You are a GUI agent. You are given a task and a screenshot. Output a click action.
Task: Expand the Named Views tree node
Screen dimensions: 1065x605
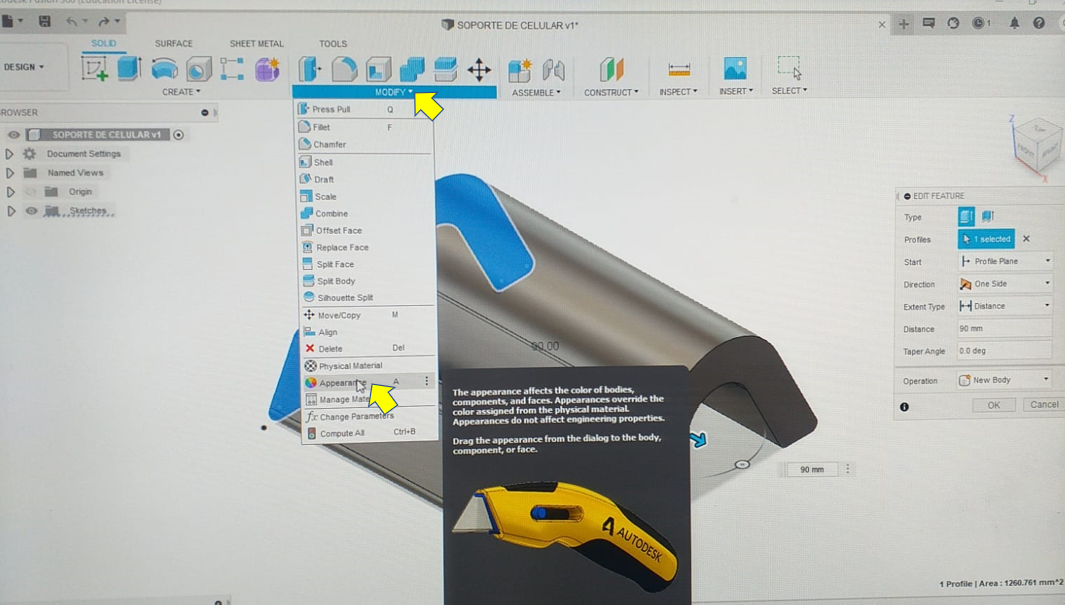coord(10,173)
